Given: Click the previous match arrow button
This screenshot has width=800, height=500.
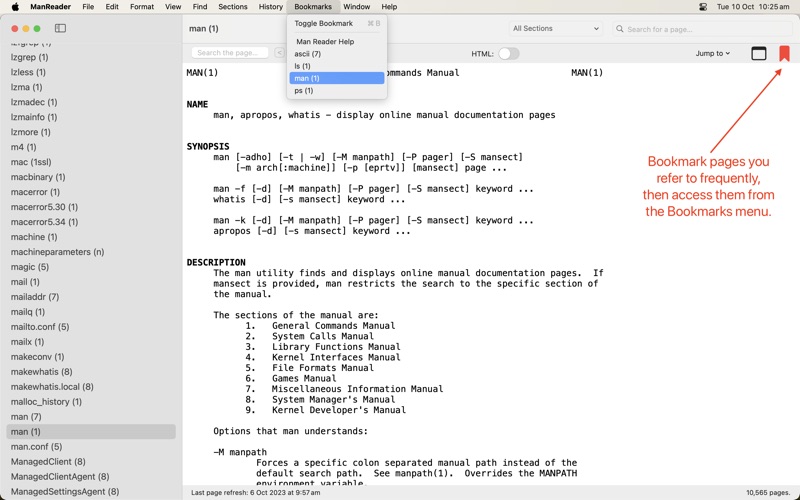Looking at the screenshot, I should coord(279,53).
